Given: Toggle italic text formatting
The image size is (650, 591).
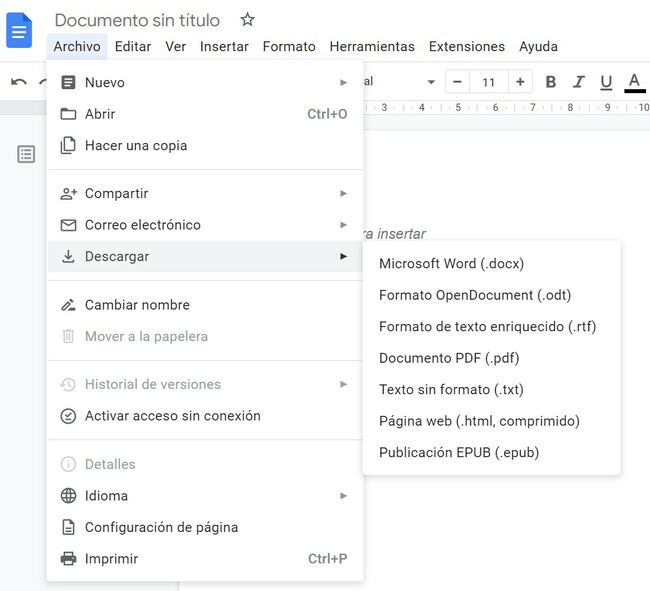Looking at the screenshot, I should (x=578, y=82).
